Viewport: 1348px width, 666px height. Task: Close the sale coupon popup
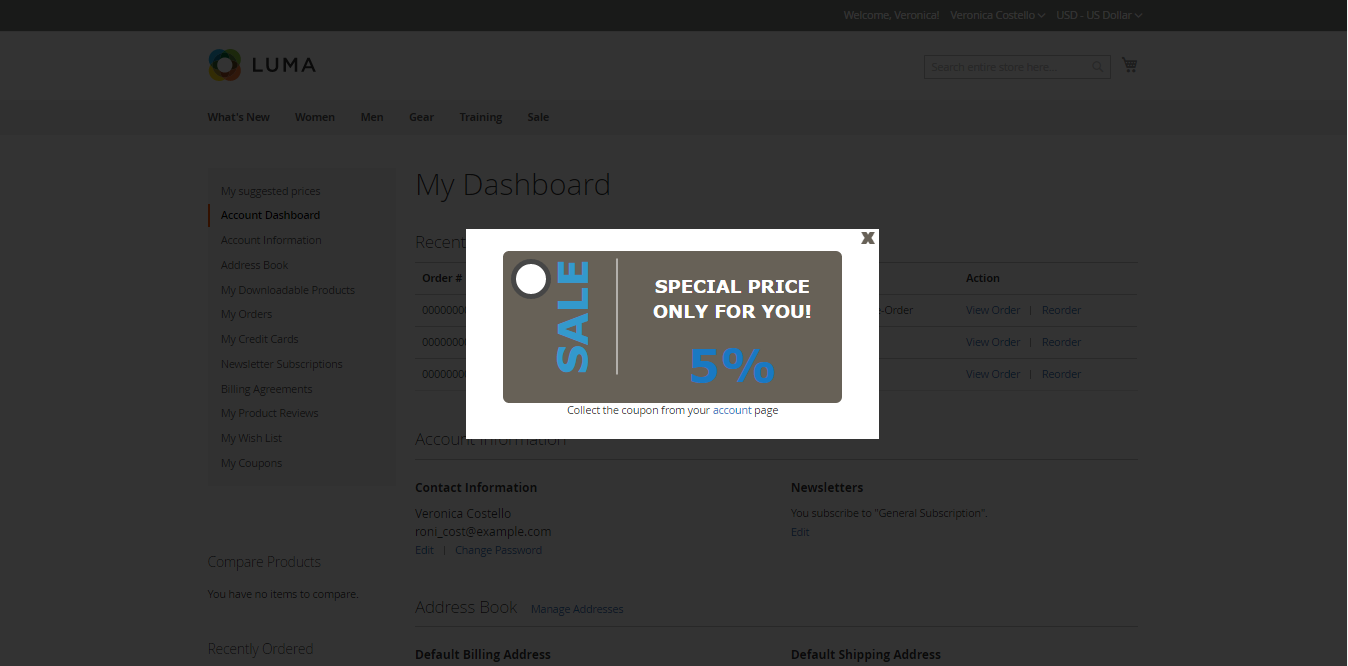(x=868, y=238)
